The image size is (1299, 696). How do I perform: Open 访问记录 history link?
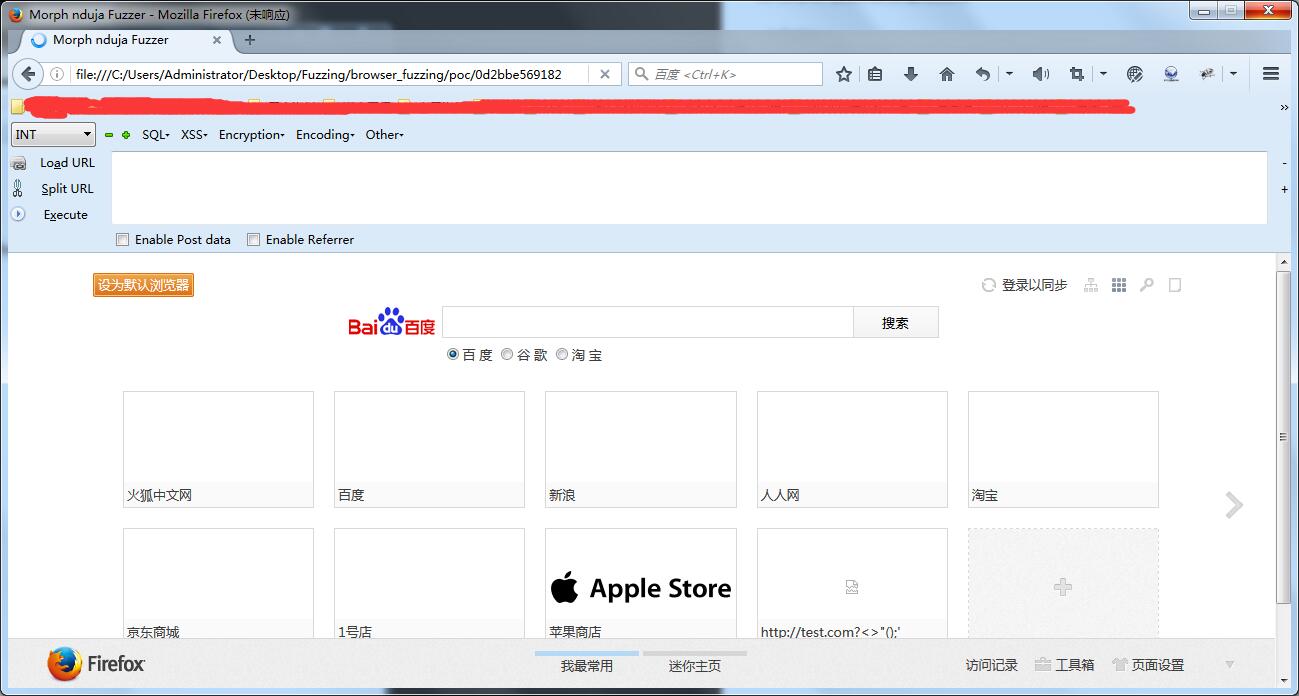pos(992,665)
